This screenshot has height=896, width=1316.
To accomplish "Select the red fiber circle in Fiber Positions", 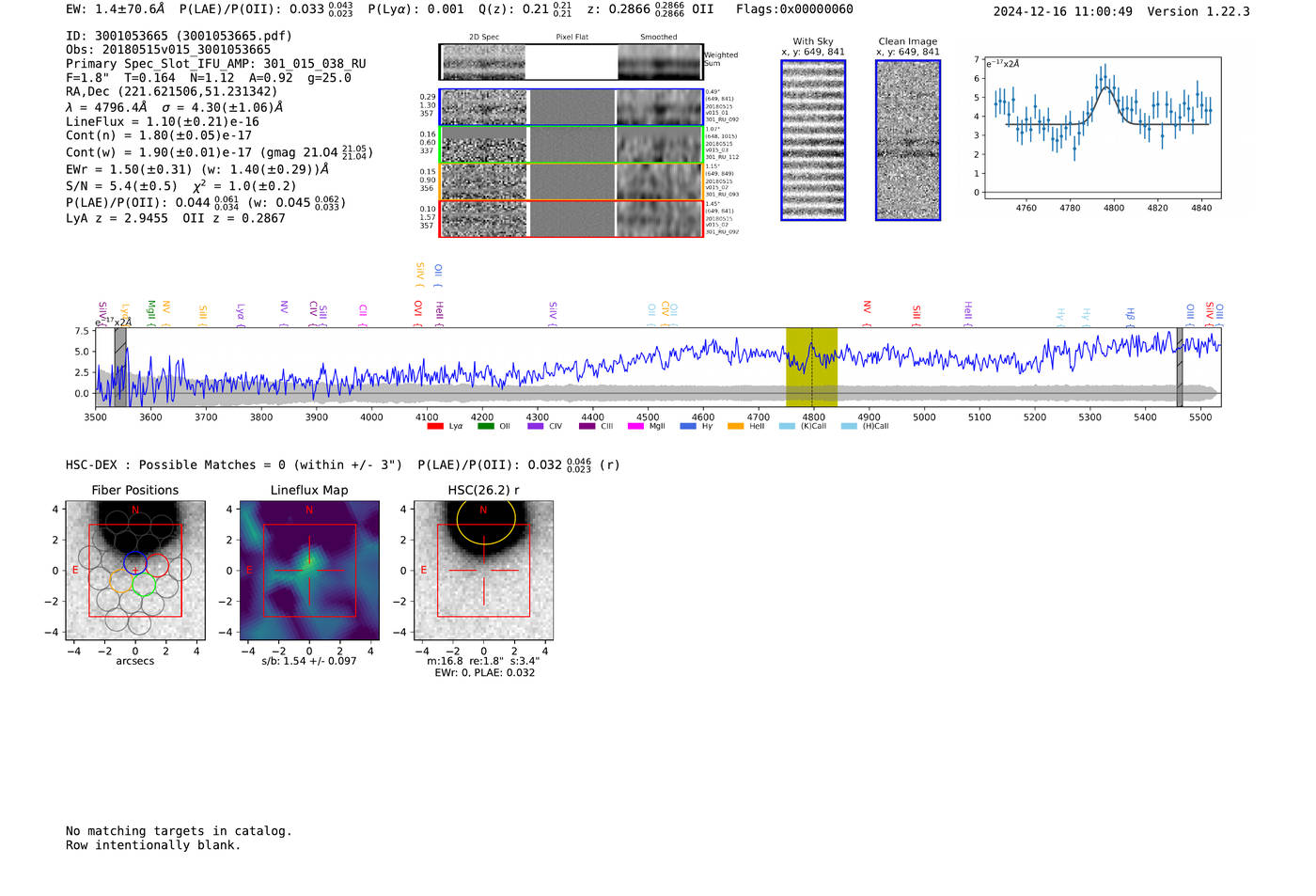I will coord(157,565).
